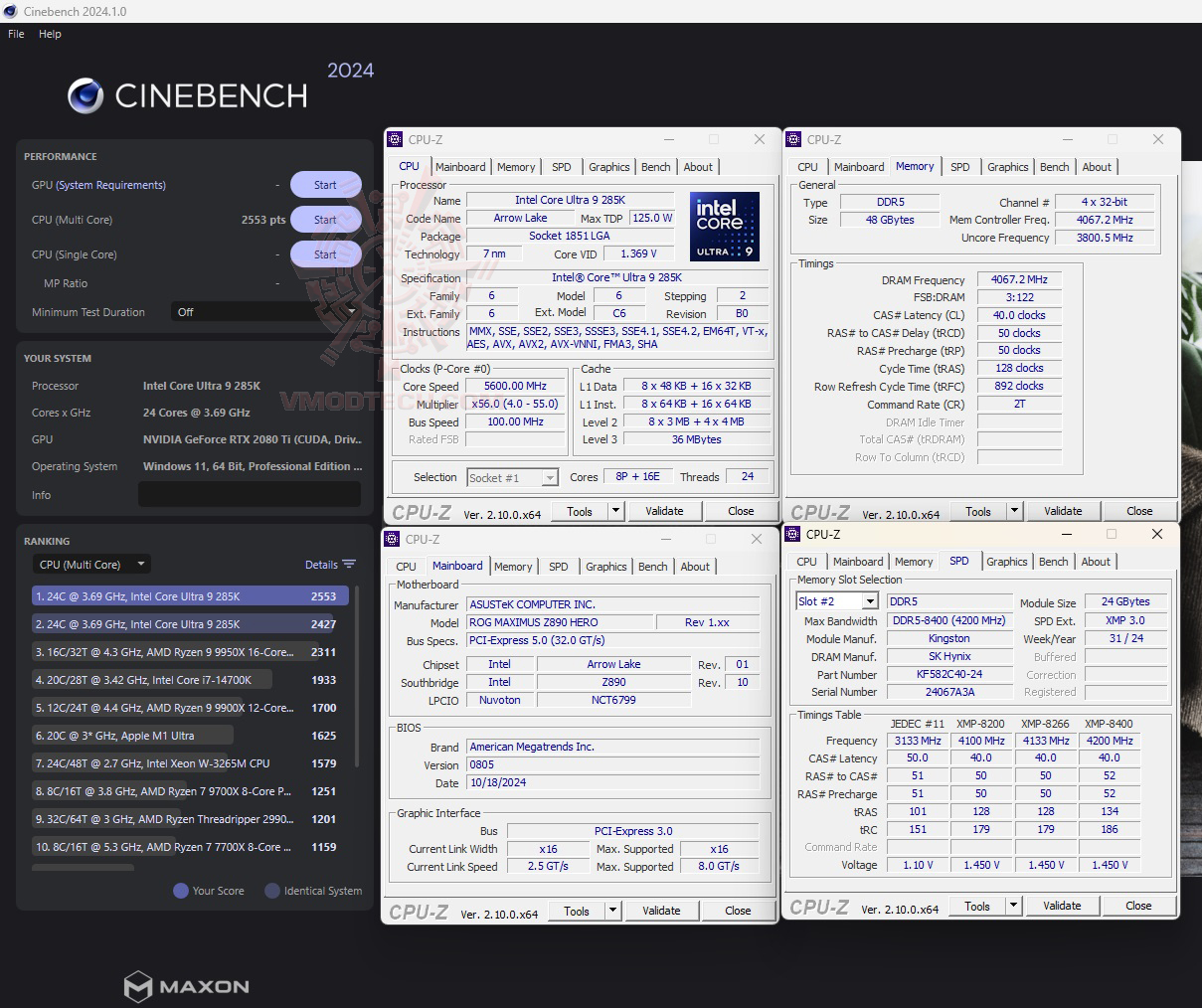Viewport: 1202px width, 1008px height.
Task: Click Start for CPU (Single Core)
Action: click(x=325, y=253)
